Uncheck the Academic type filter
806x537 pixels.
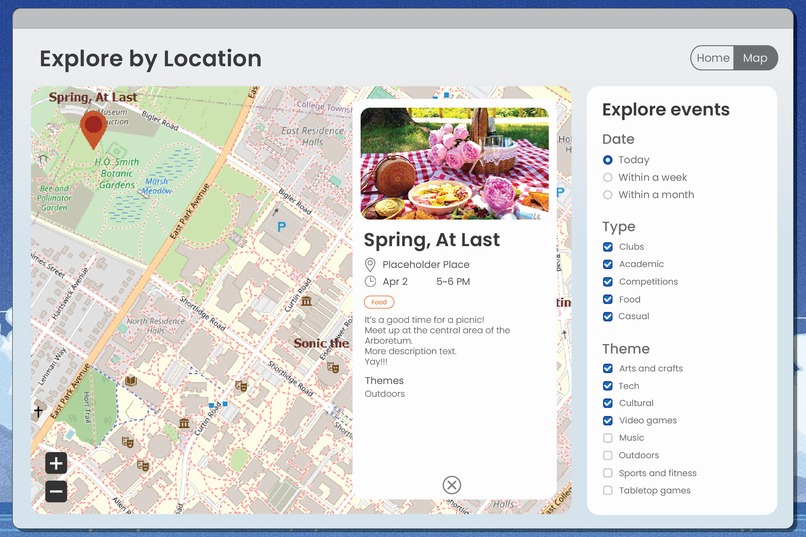coord(608,264)
